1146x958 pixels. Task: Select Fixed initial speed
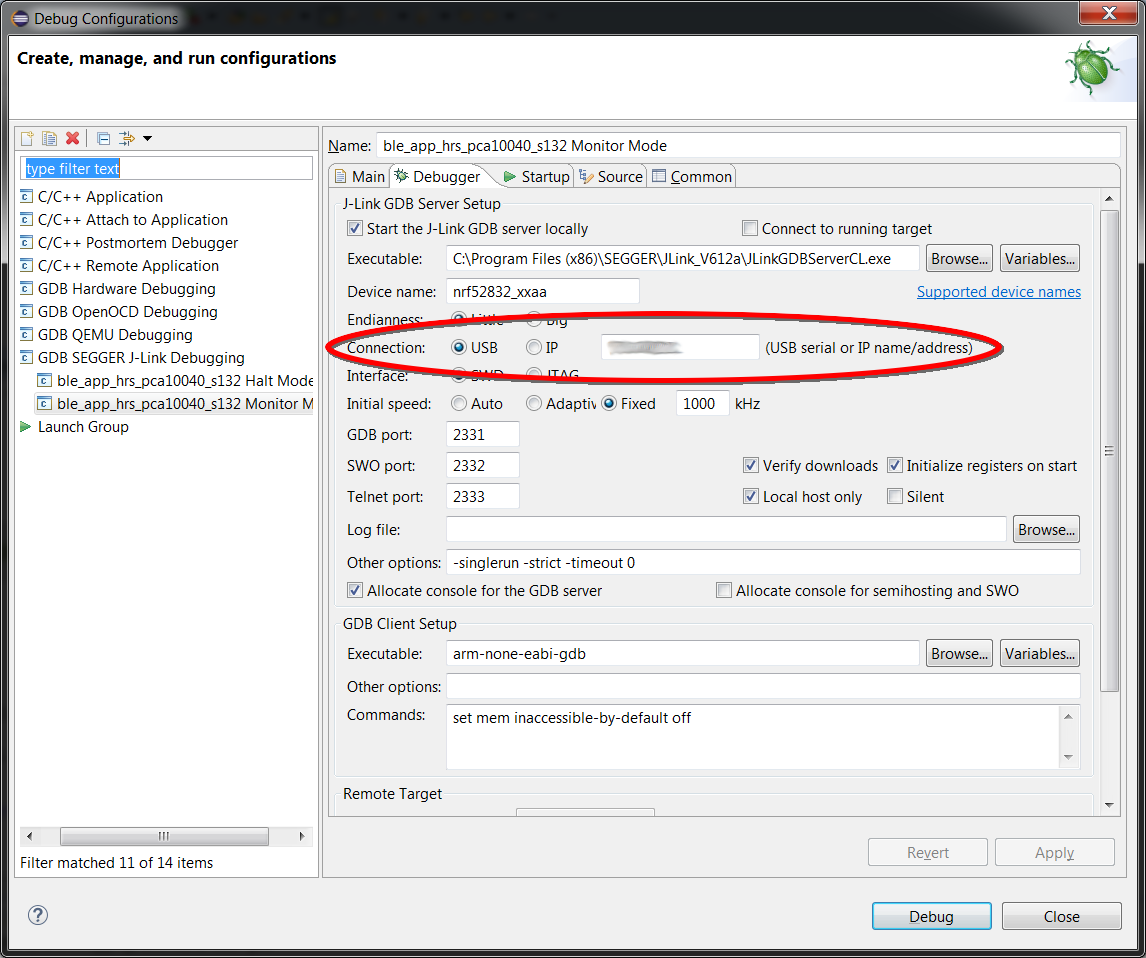coord(609,403)
